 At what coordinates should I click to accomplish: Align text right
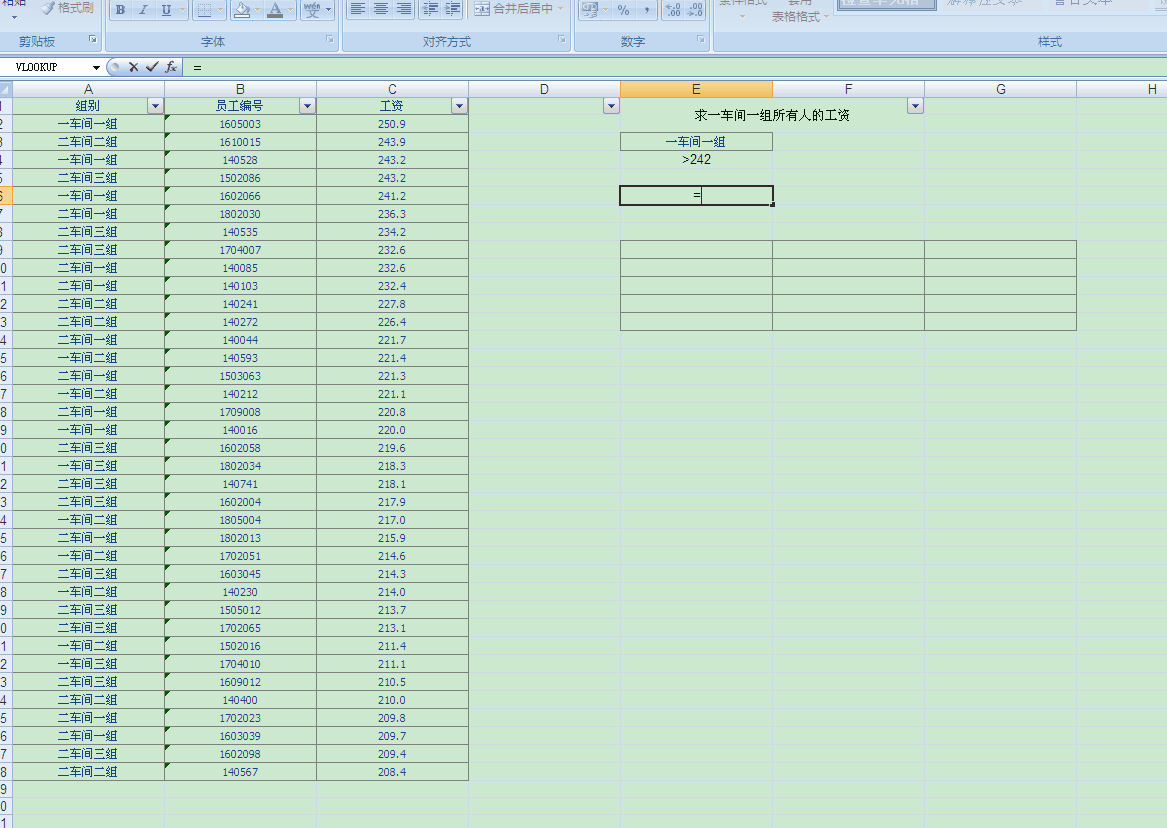(404, 9)
